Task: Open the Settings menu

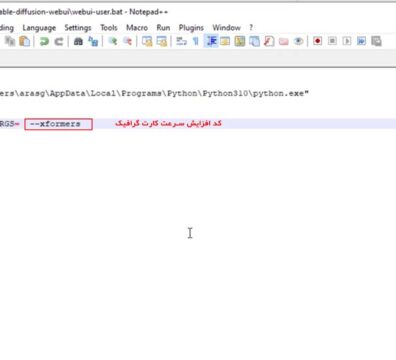Action: pos(78,28)
